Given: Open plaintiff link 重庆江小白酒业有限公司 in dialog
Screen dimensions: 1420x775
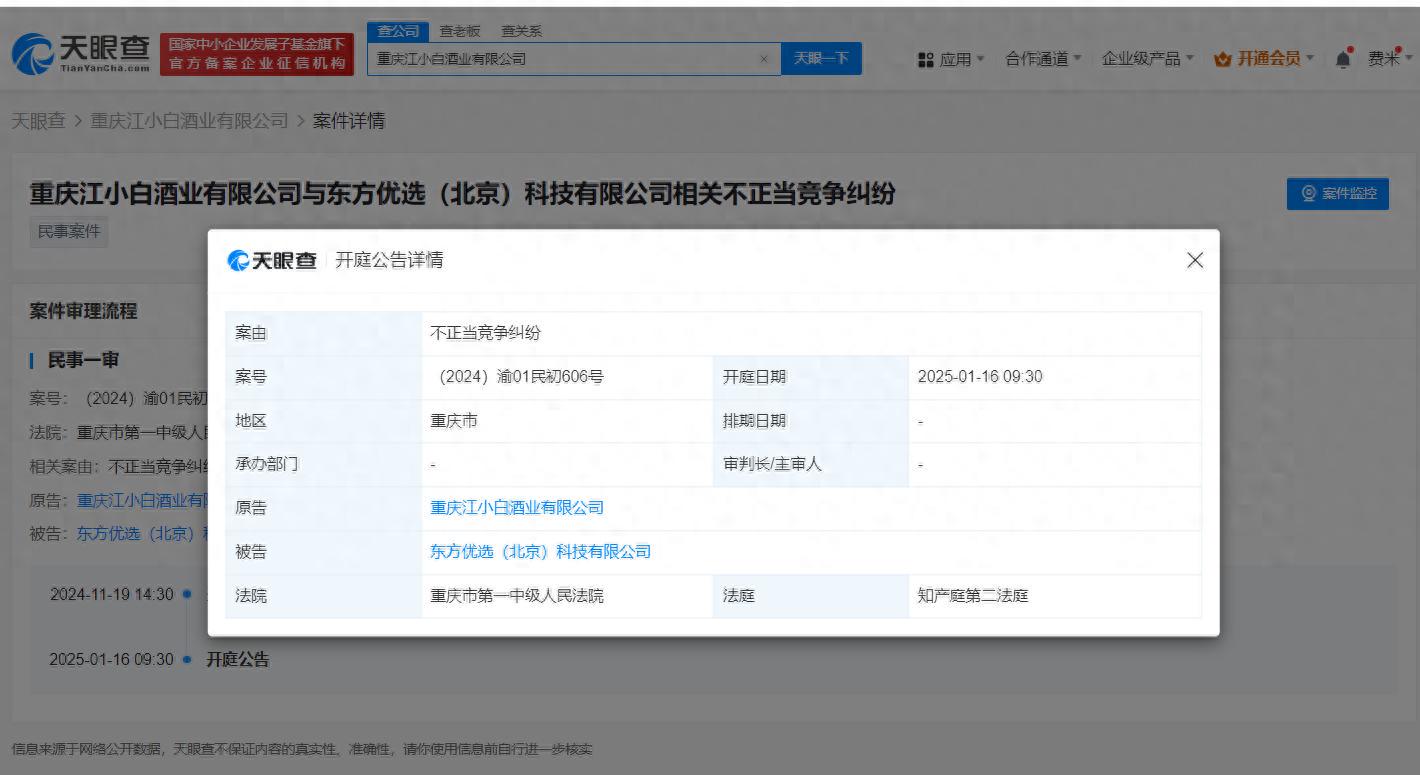Looking at the screenshot, I should tap(517, 508).
